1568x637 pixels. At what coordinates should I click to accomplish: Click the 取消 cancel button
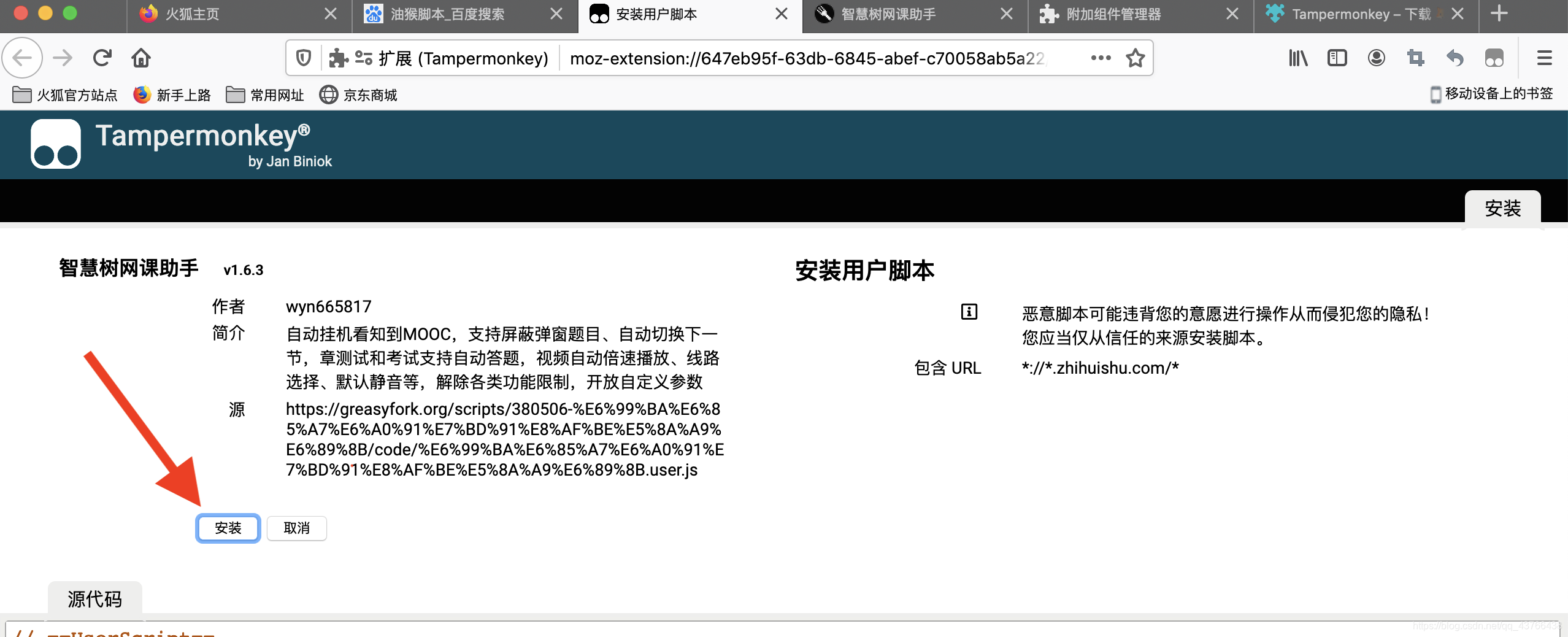[297, 528]
